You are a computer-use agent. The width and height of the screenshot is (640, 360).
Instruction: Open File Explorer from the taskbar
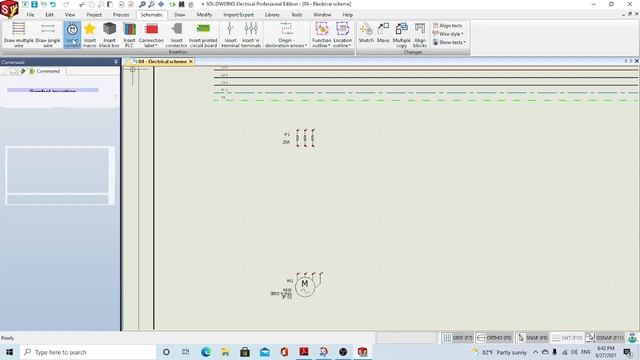[225, 352]
